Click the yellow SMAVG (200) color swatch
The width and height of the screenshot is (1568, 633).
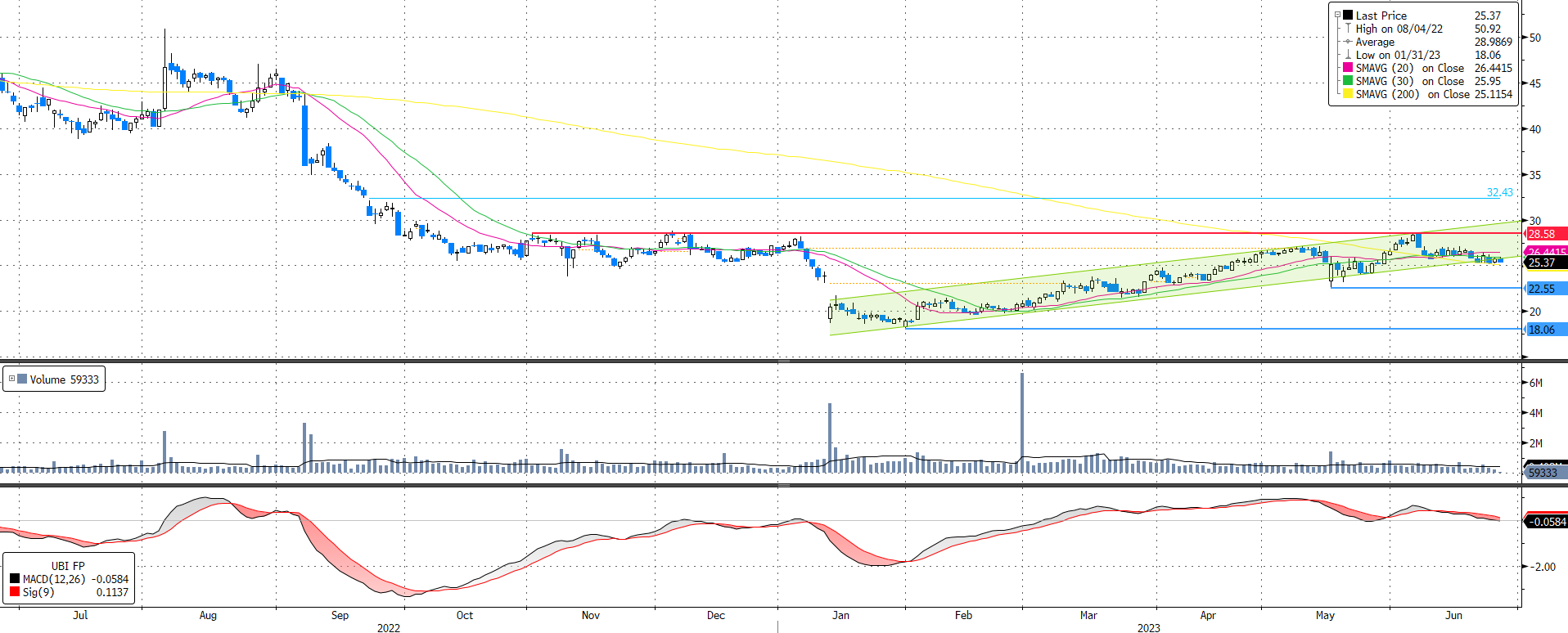click(1348, 93)
